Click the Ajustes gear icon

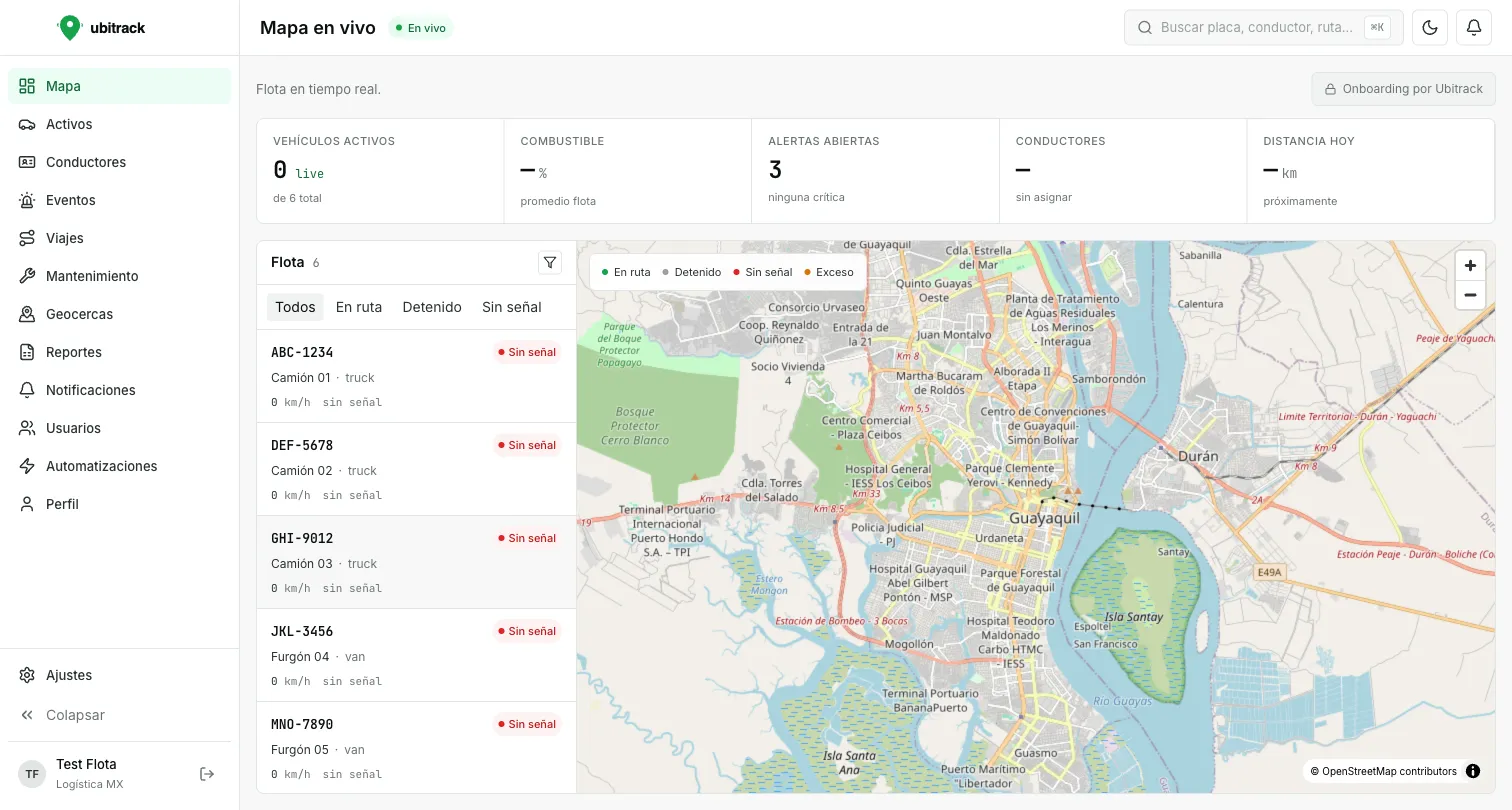(x=27, y=675)
